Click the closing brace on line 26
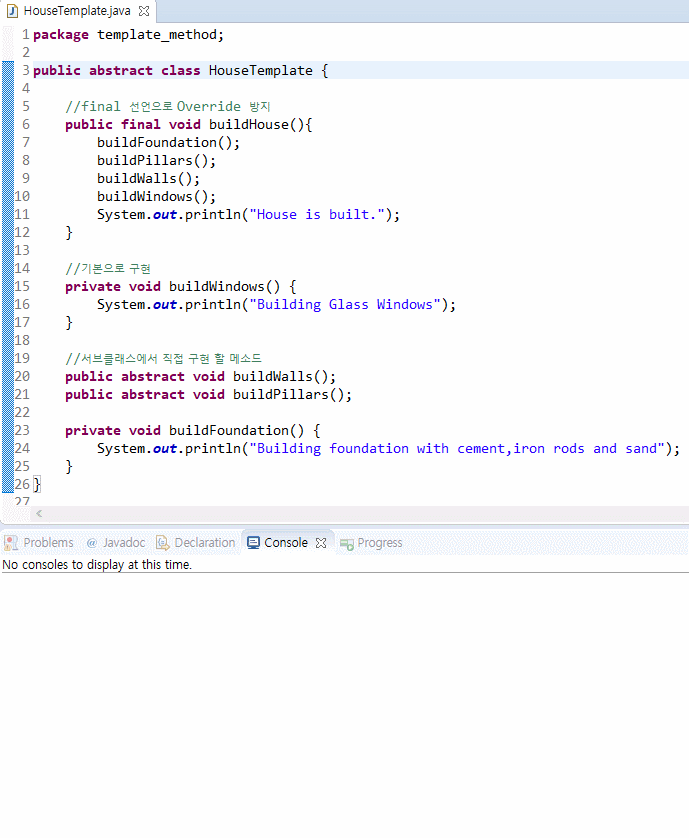The height and width of the screenshot is (838, 689). click(x=37, y=485)
